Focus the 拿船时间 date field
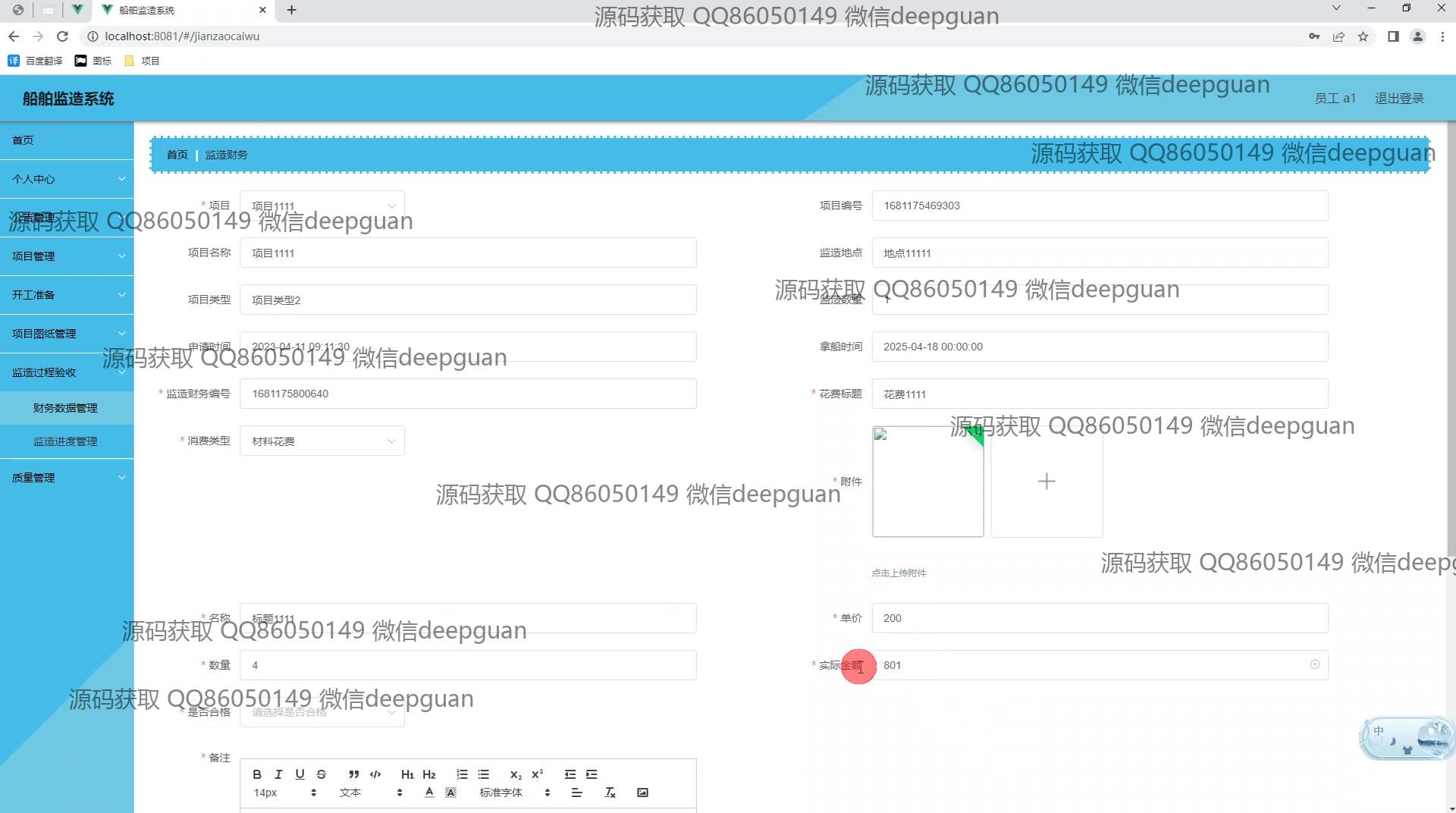1456x813 pixels. (1100, 347)
